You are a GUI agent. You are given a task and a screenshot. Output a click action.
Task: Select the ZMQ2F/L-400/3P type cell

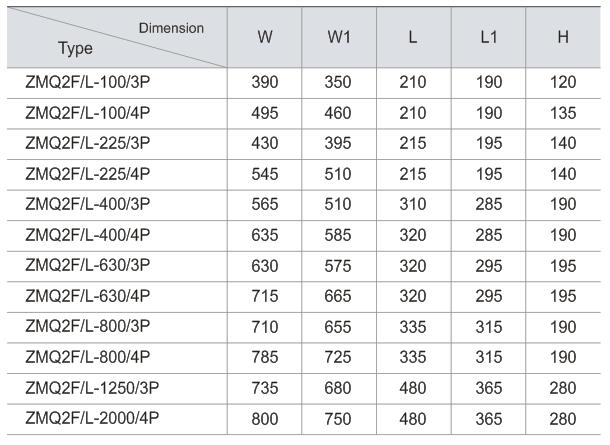click(87, 204)
